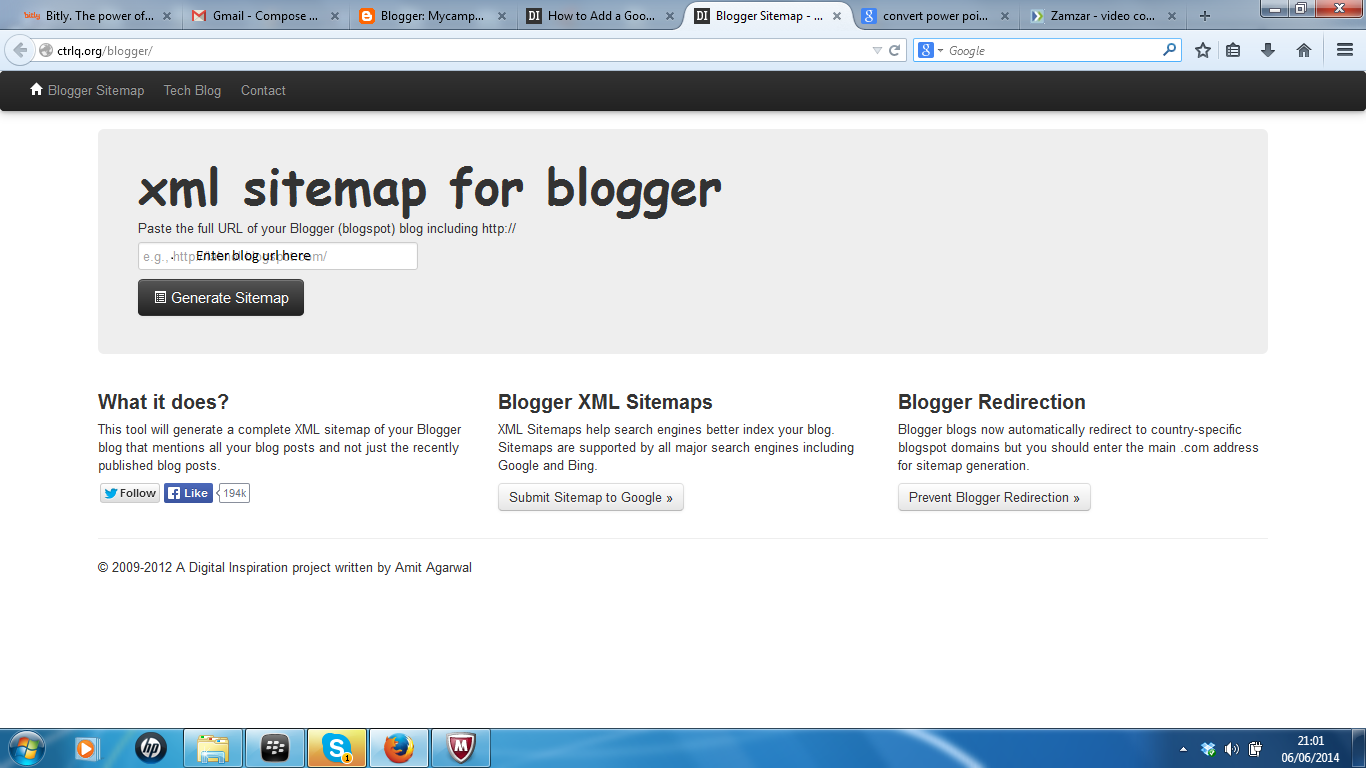Image resolution: width=1366 pixels, height=768 pixels.
Task: Click the Dropbox tray icon
Action: pyautogui.click(x=1208, y=749)
